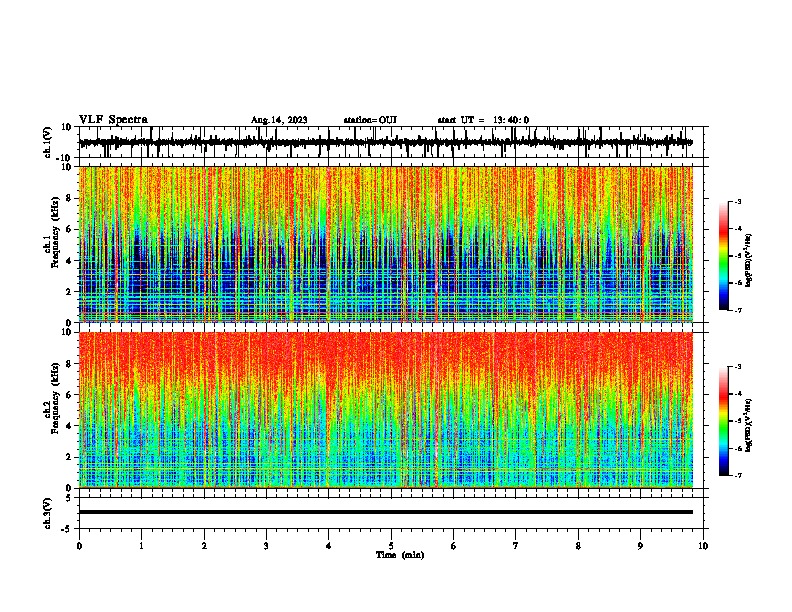Click the "station=OUI" header label
792x612 pixels.
pyautogui.click(x=370, y=120)
